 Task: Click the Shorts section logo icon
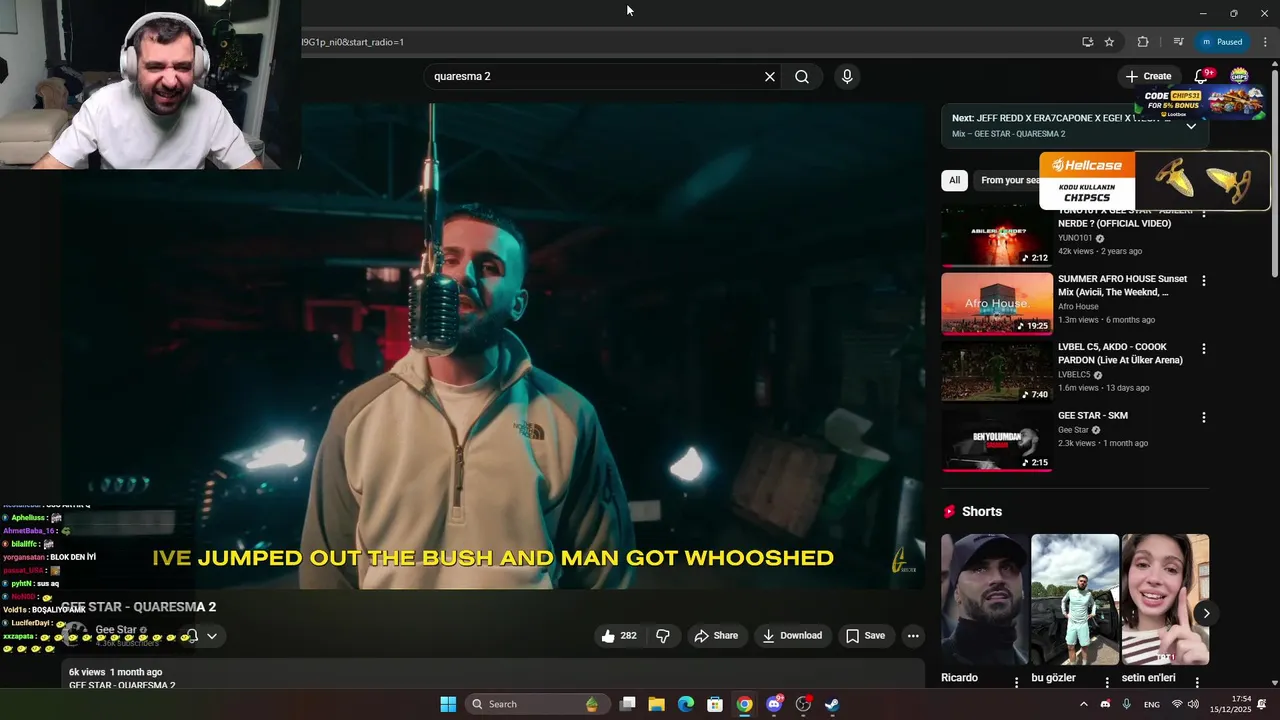point(950,511)
